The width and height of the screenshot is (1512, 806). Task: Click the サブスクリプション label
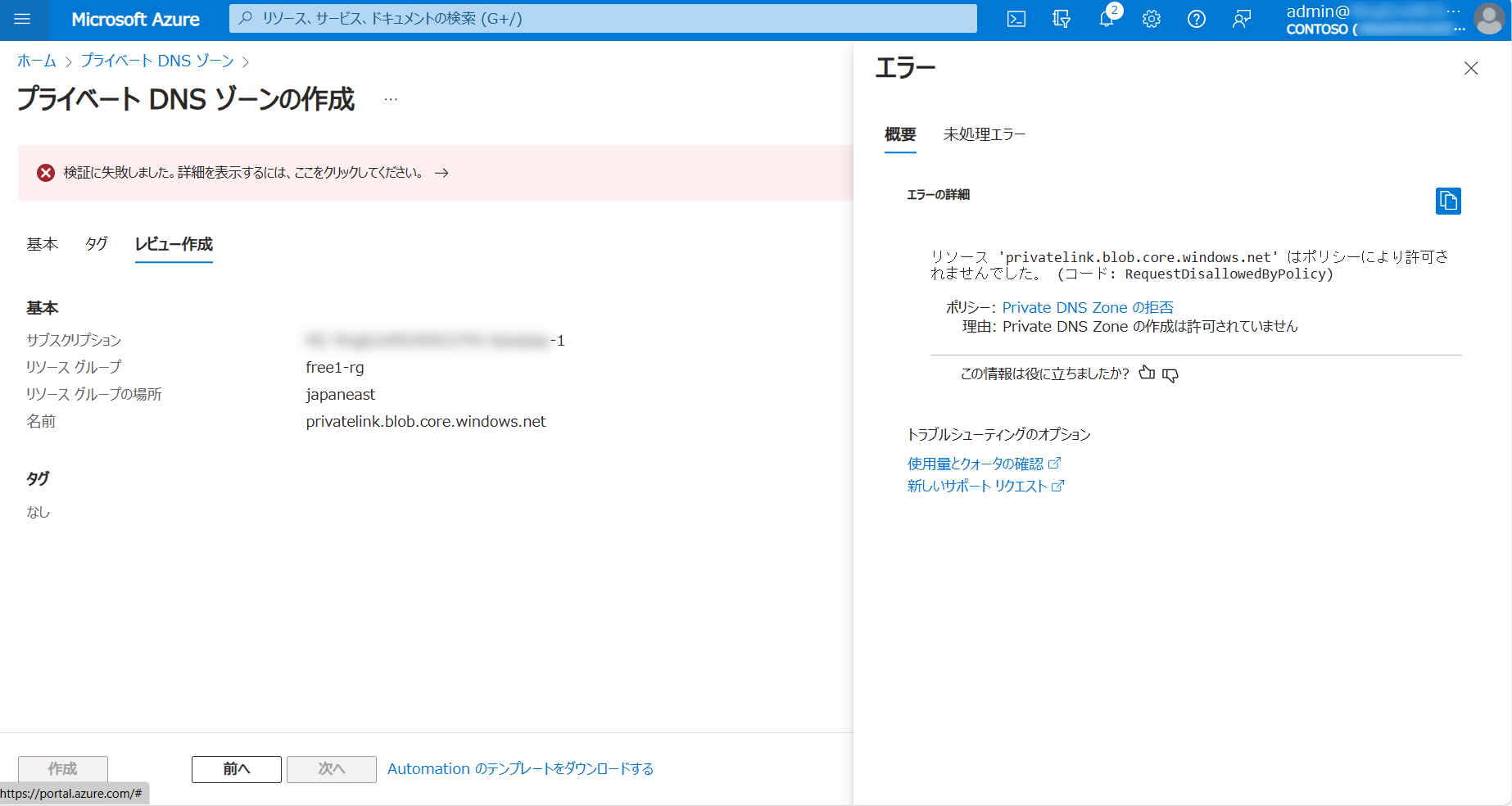click(74, 340)
